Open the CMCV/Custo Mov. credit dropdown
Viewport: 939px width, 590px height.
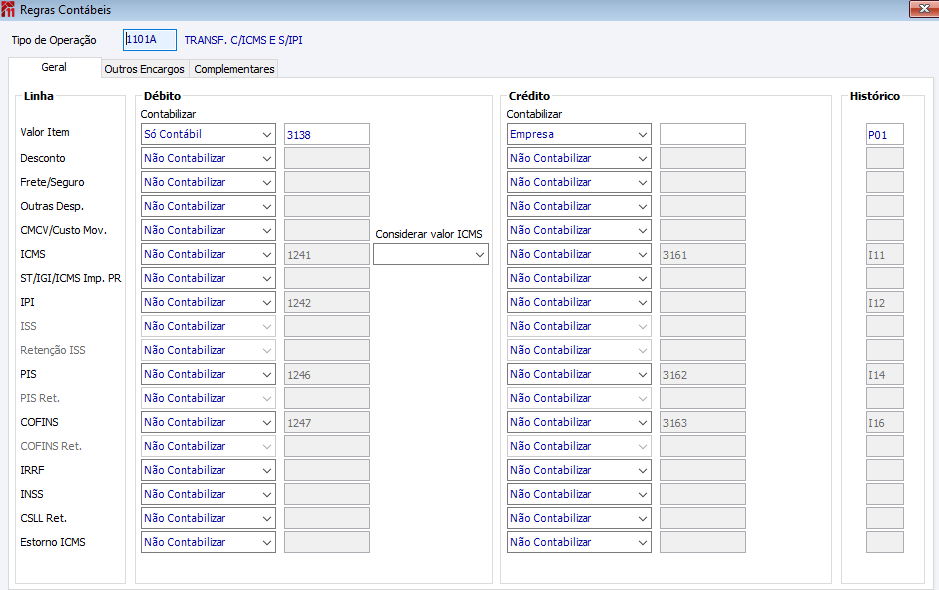tap(579, 230)
